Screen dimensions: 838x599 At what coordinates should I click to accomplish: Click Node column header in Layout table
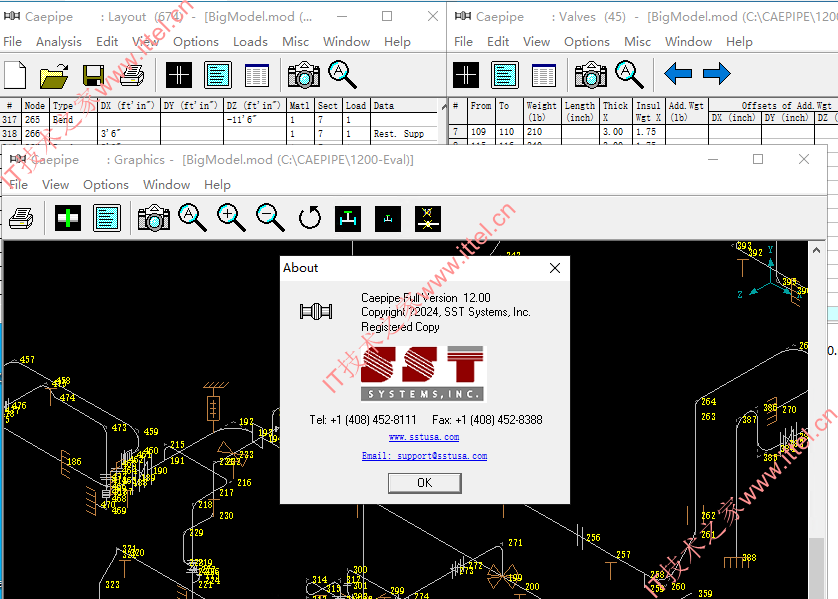pyautogui.click(x=36, y=106)
